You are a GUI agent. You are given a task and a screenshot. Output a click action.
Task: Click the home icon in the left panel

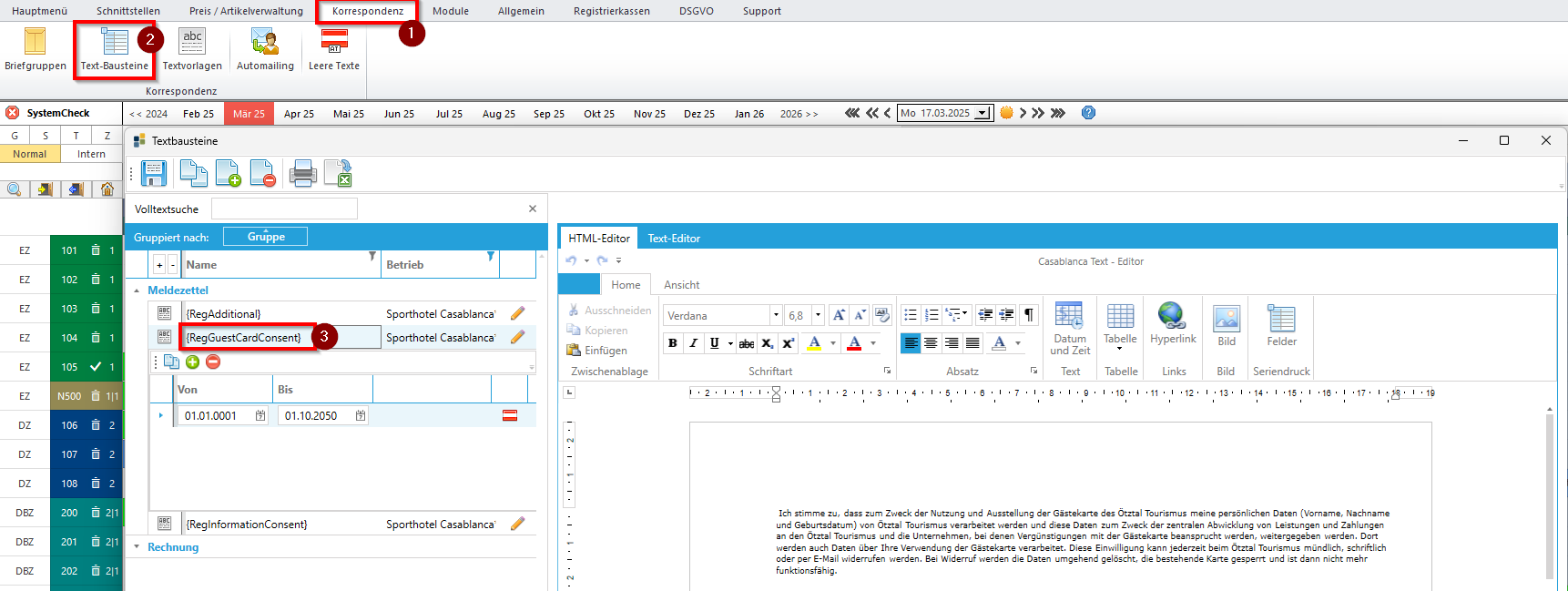pos(107,189)
